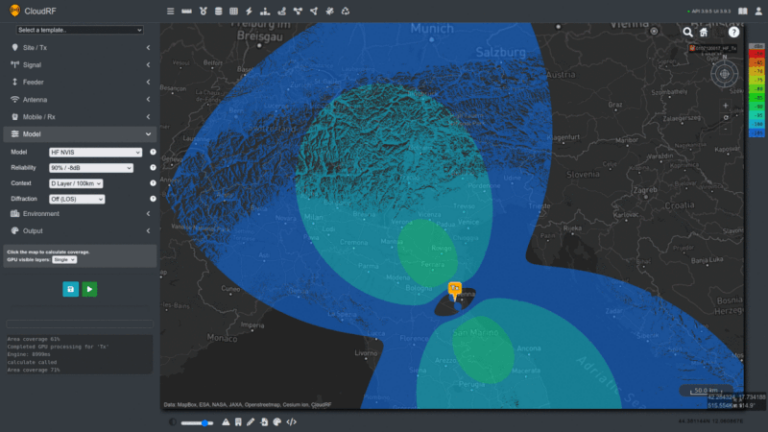
Task: Open the Model dropdown showing HF NVIS
Action: (96, 152)
